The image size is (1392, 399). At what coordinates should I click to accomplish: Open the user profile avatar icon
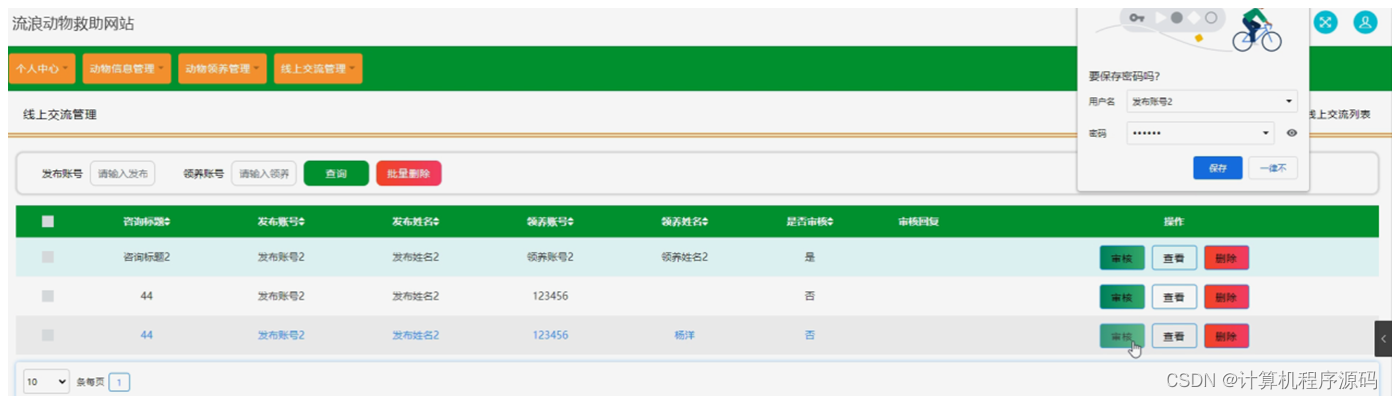[x=1365, y=22]
